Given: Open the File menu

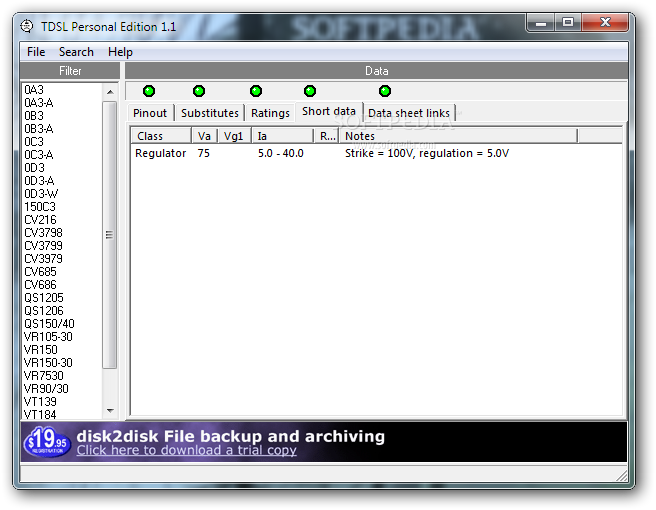Looking at the screenshot, I should [36, 52].
